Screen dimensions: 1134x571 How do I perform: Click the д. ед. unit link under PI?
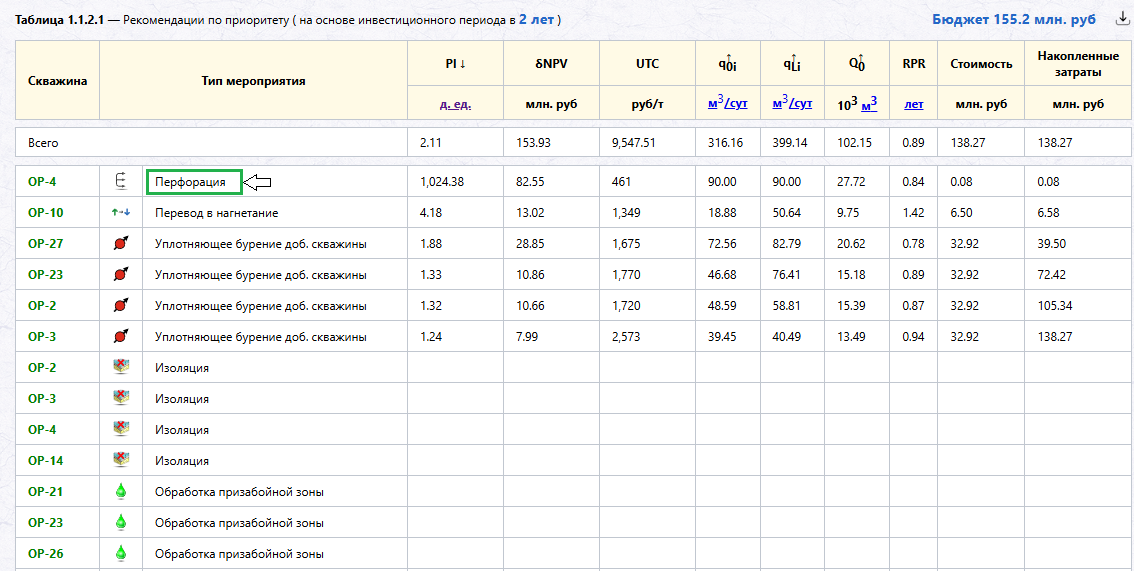tap(456, 104)
